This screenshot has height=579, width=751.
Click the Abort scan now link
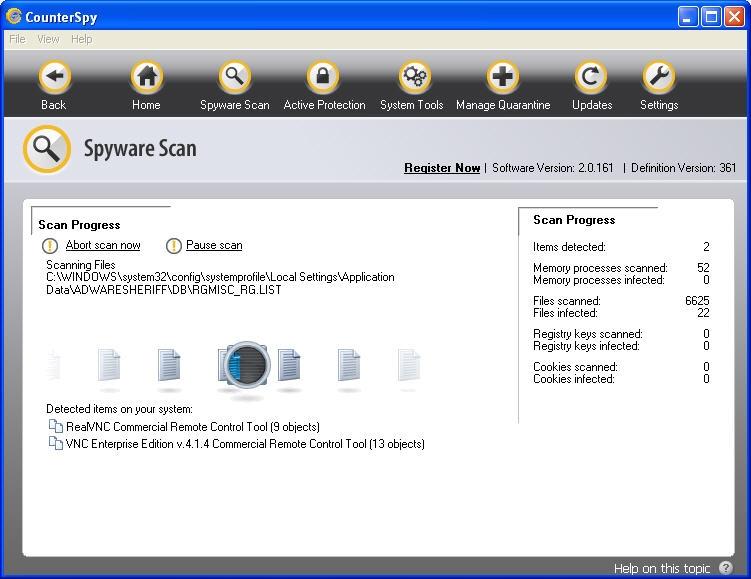pos(103,245)
